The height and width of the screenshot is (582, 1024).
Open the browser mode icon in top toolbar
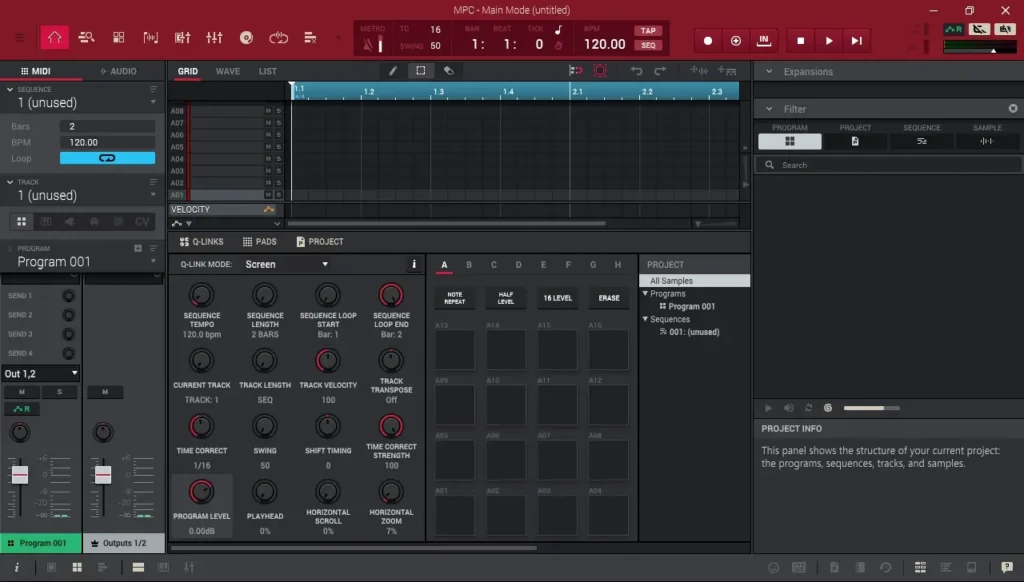(86, 38)
